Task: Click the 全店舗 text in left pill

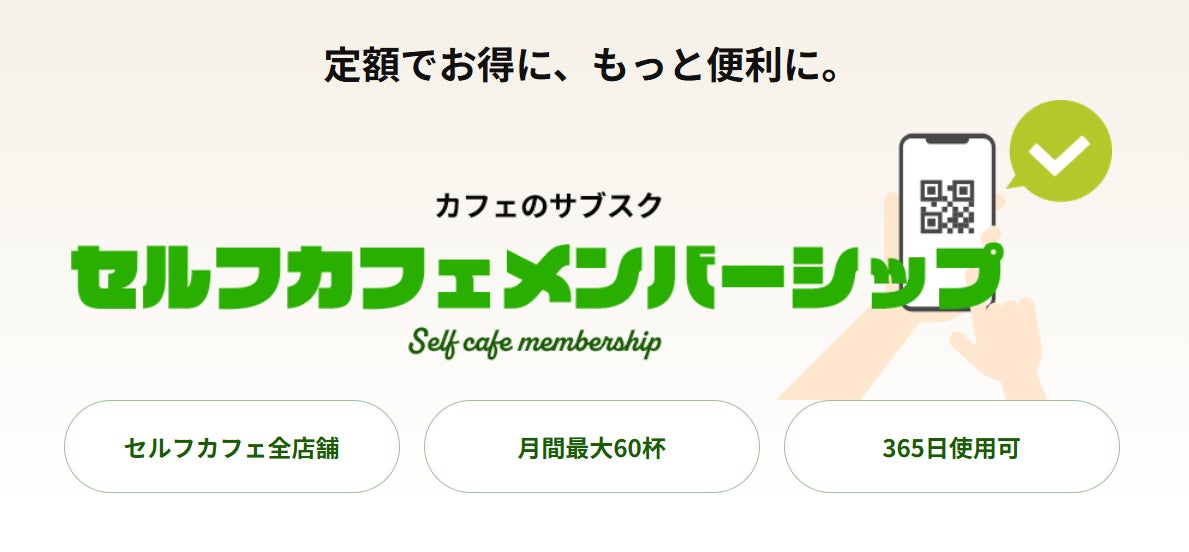Action: point(304,448)
